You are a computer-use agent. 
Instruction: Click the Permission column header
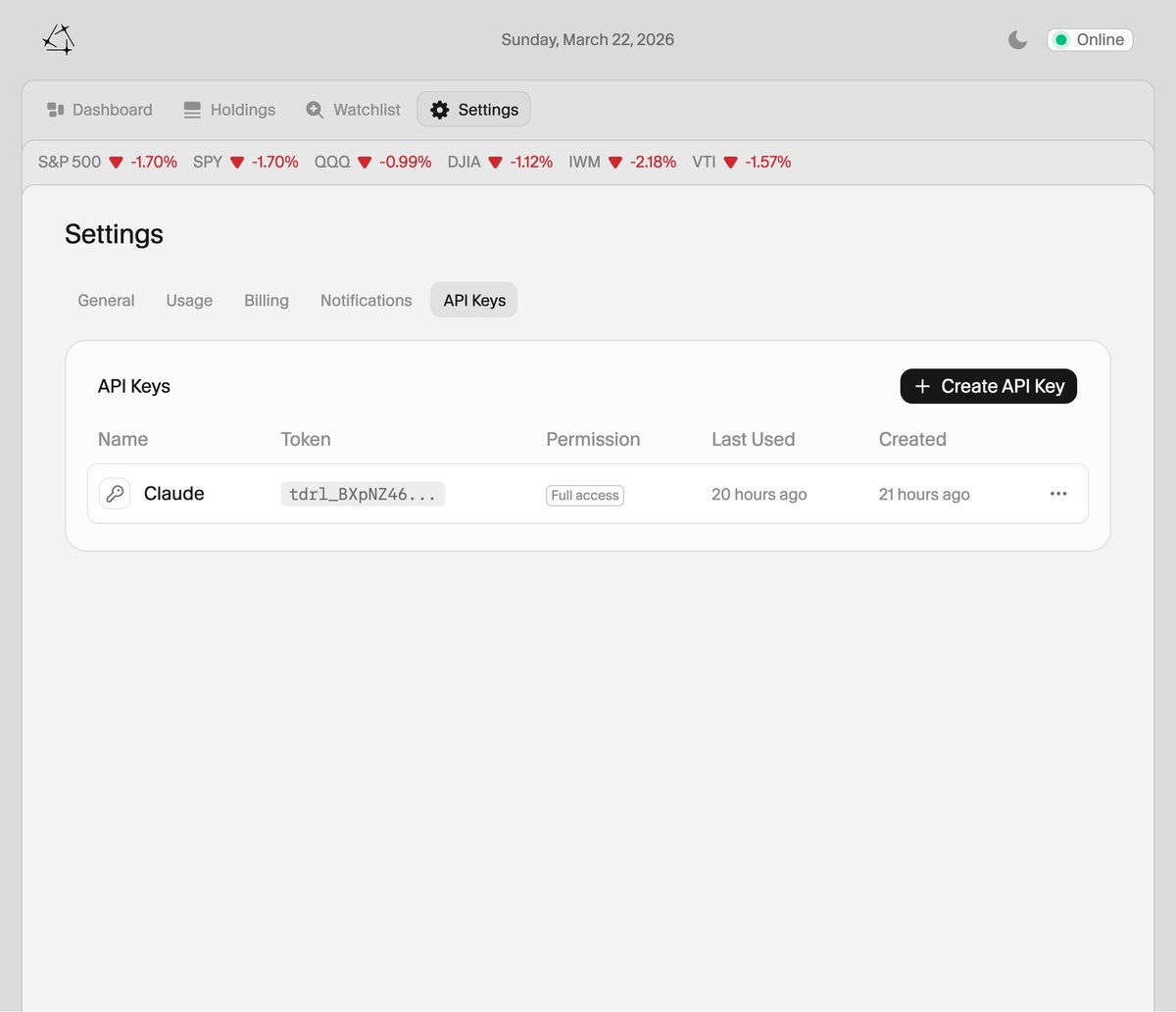[x=593, y=439]
